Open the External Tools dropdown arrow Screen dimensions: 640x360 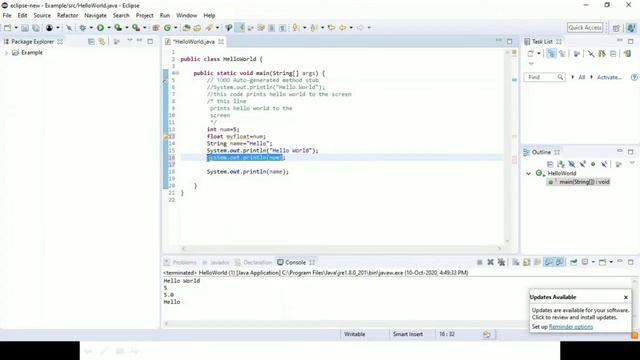point(144,28)
